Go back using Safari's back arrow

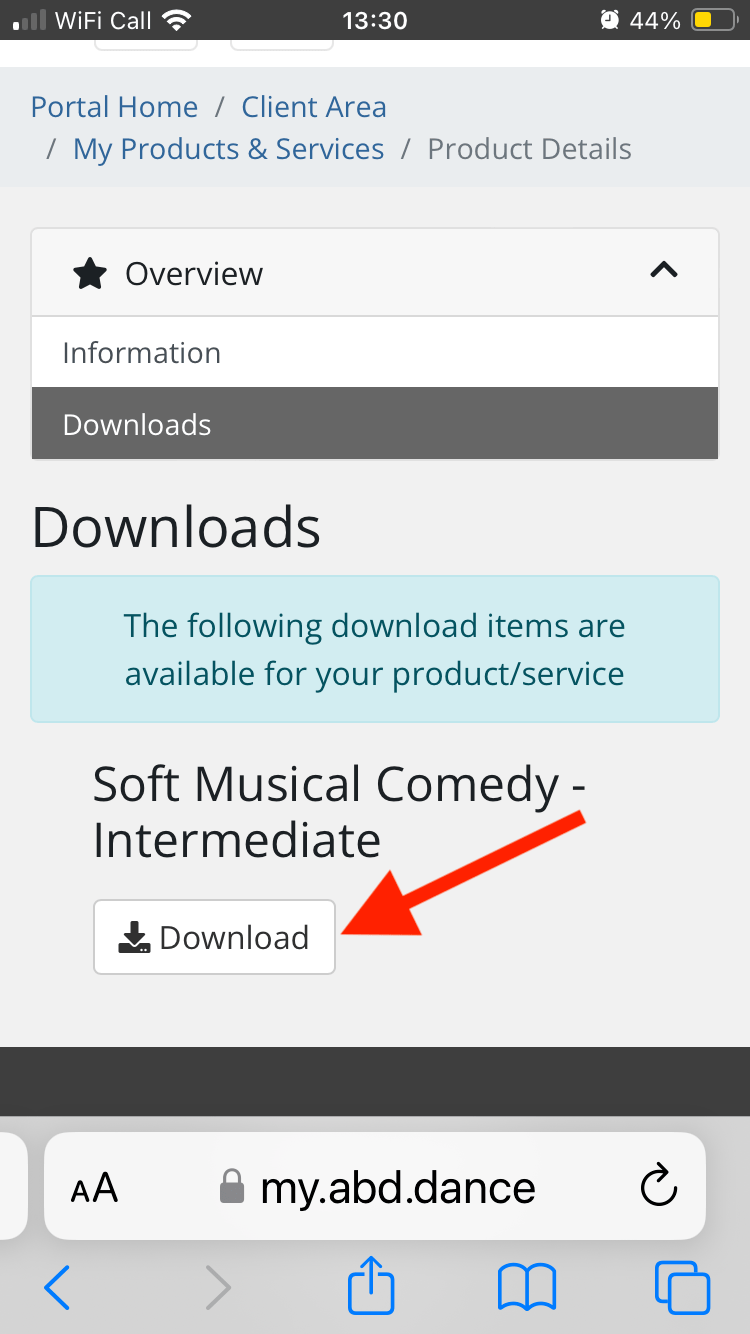point(58,1287)
